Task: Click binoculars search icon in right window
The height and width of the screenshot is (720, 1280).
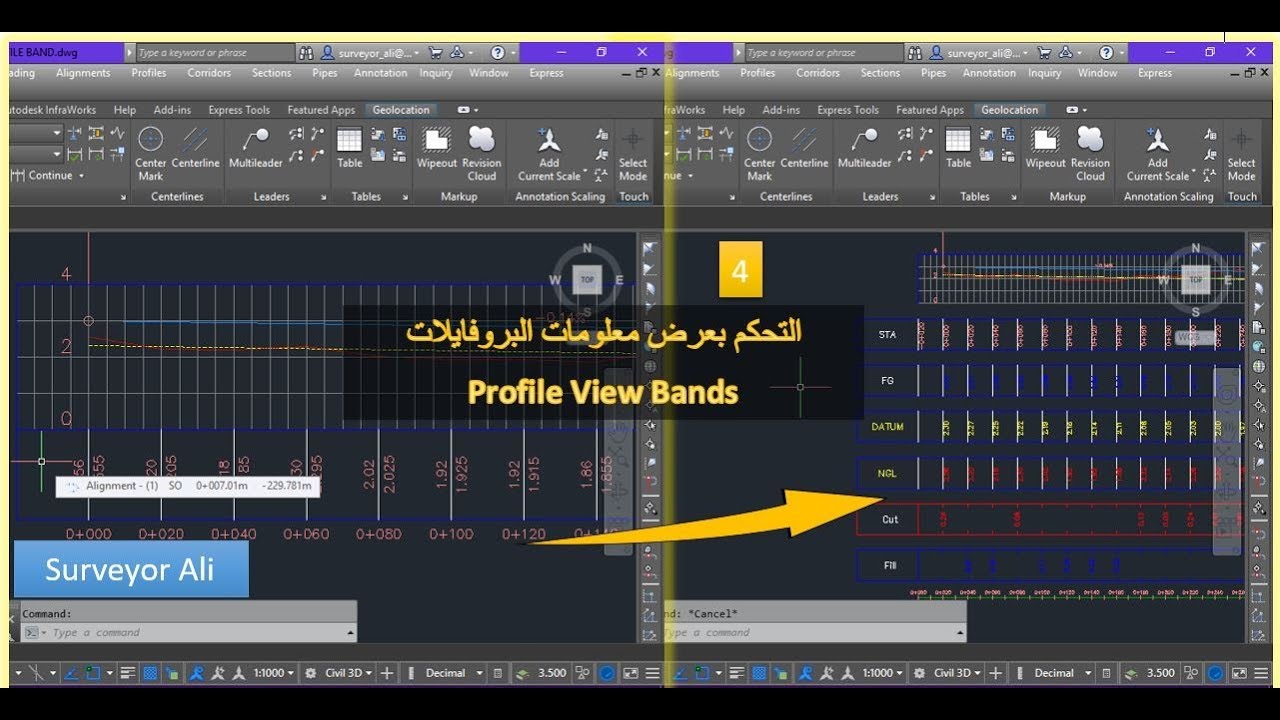Action: click(x=915, y=52)
